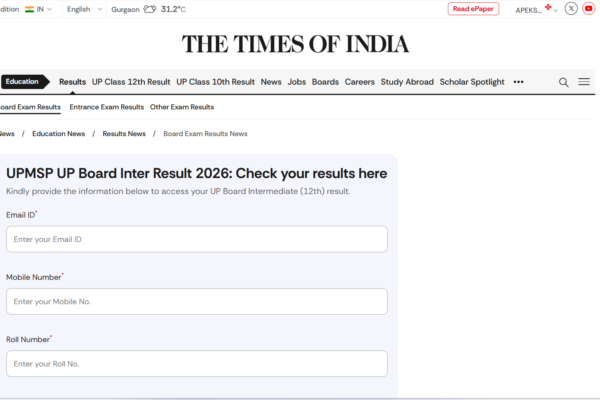
Task: Click the Read ePaper button
Action: [x=473, y=9]
